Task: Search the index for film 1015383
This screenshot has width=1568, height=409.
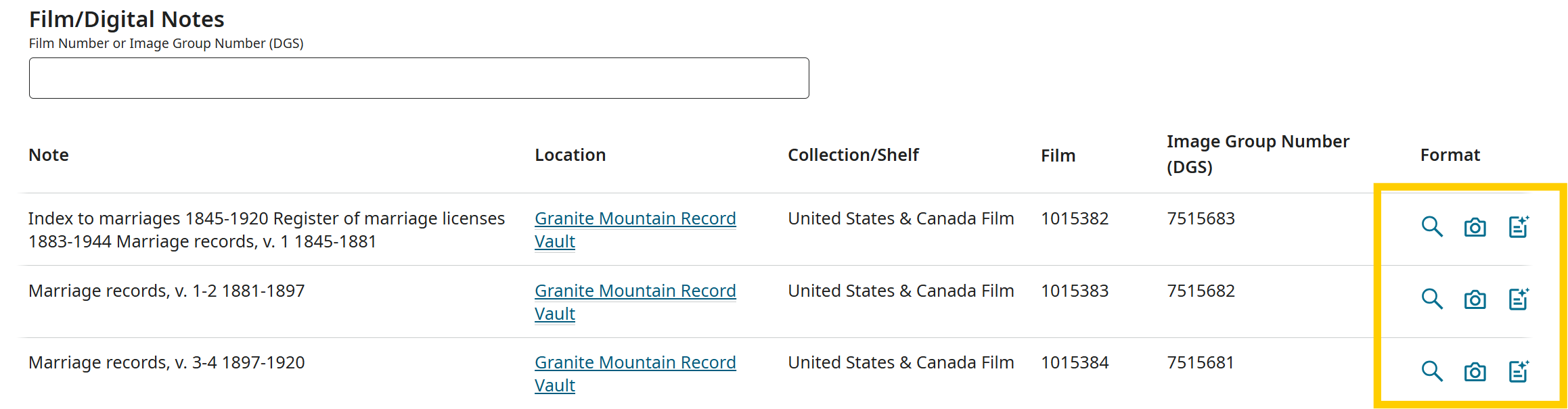Action: [x=1431, y=299]
